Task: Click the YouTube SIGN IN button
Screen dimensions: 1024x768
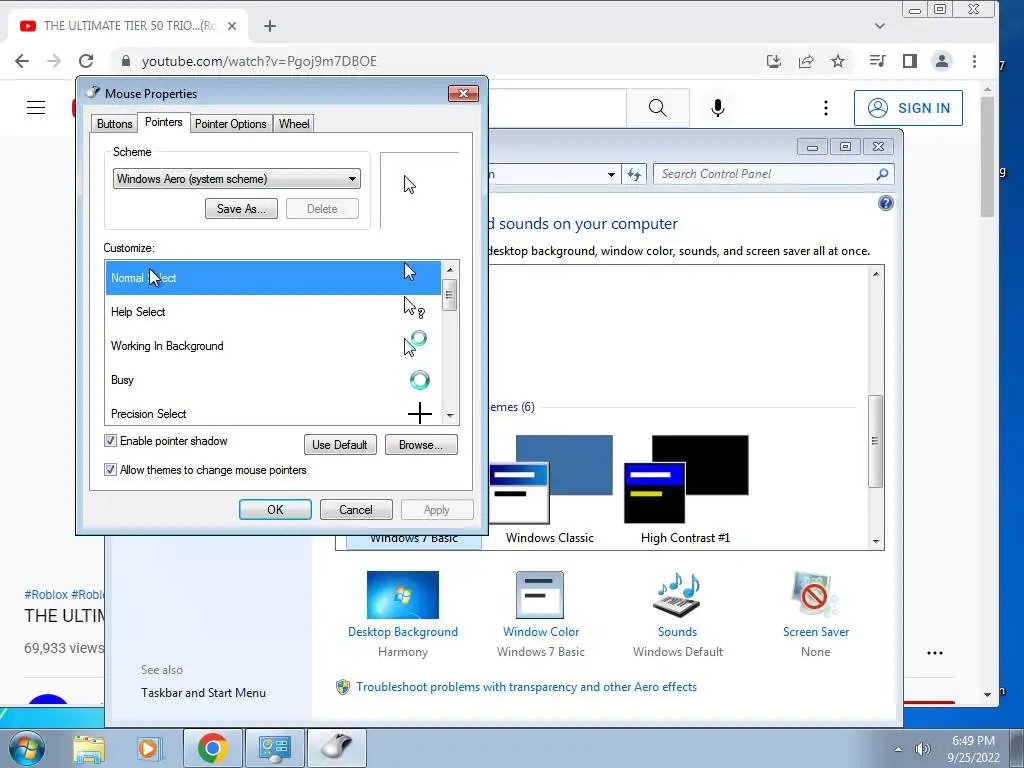Action: (908, 108)
